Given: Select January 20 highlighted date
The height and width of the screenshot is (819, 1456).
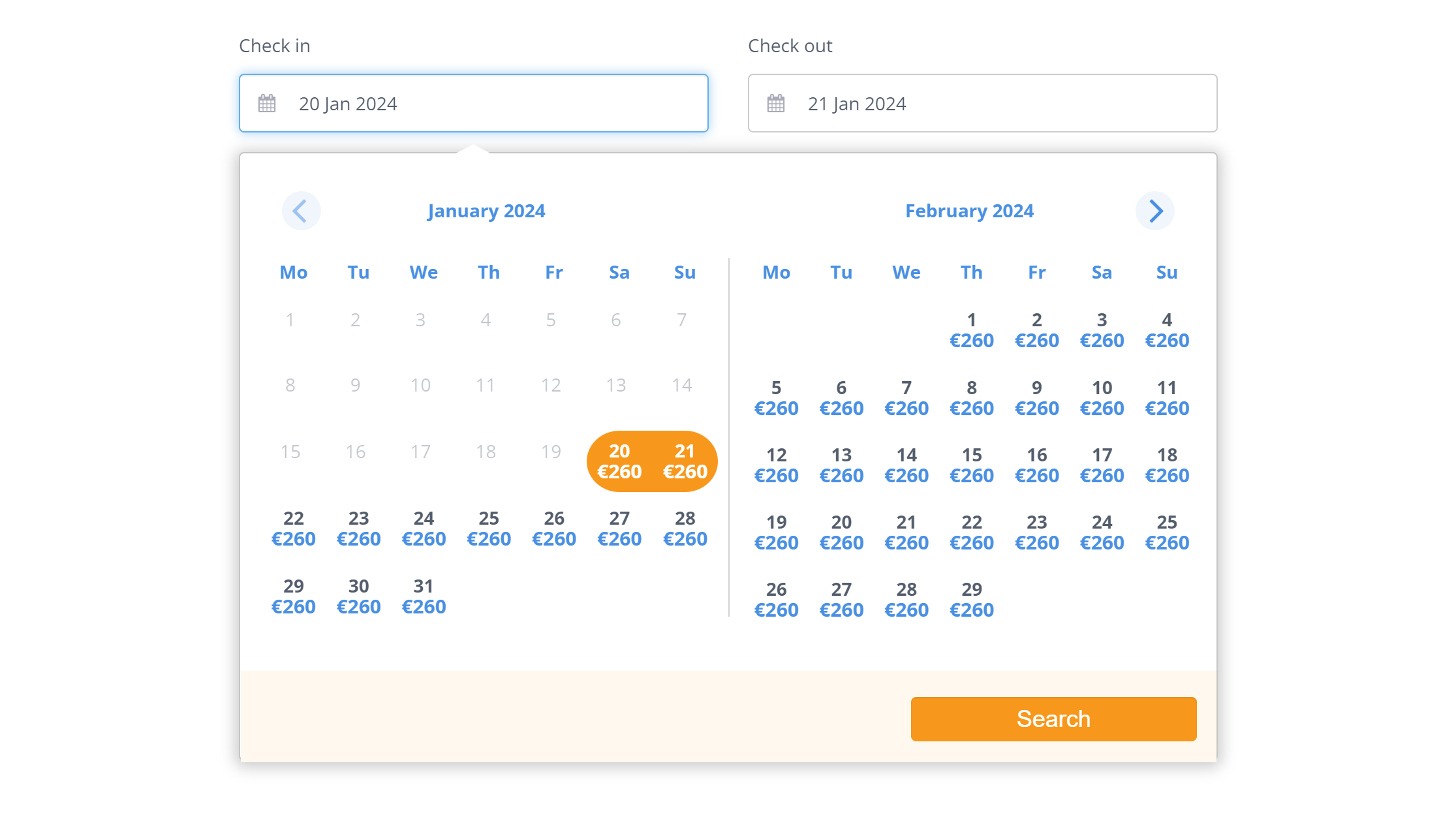Looking at the screenshot, I should coord(619,461).
